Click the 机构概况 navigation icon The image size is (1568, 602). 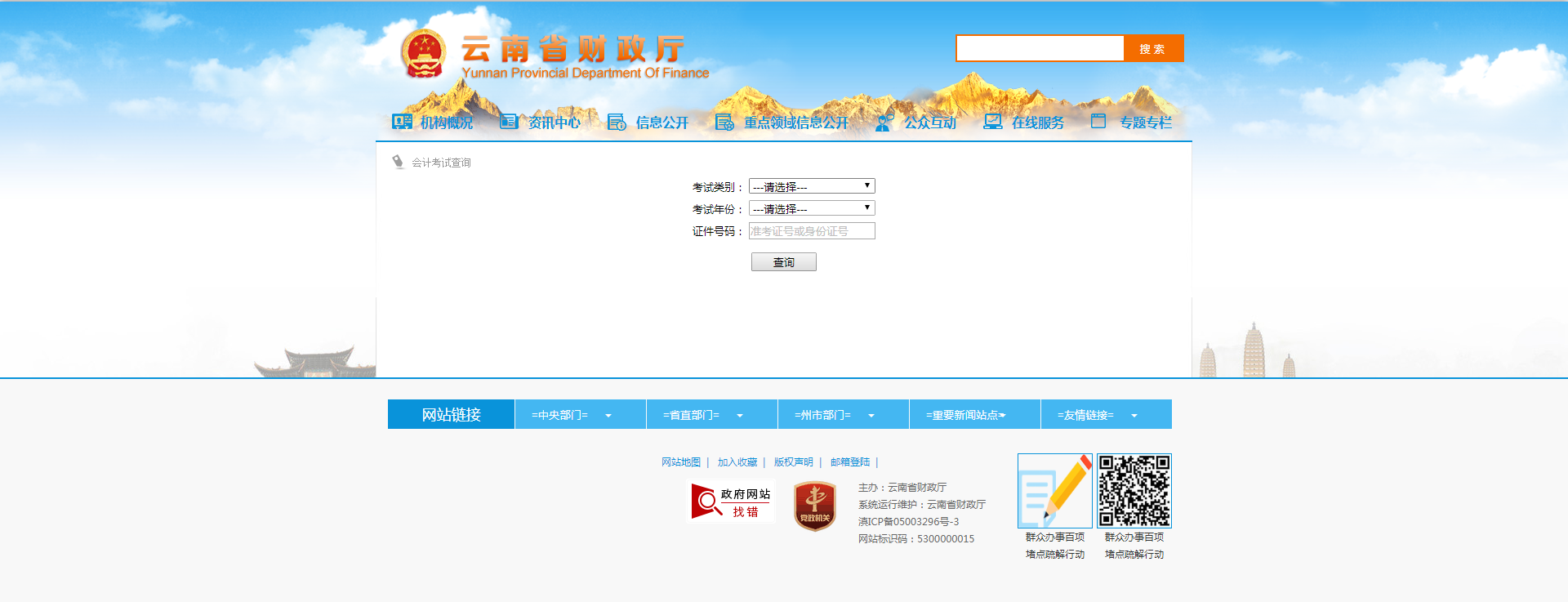[402, 122]
